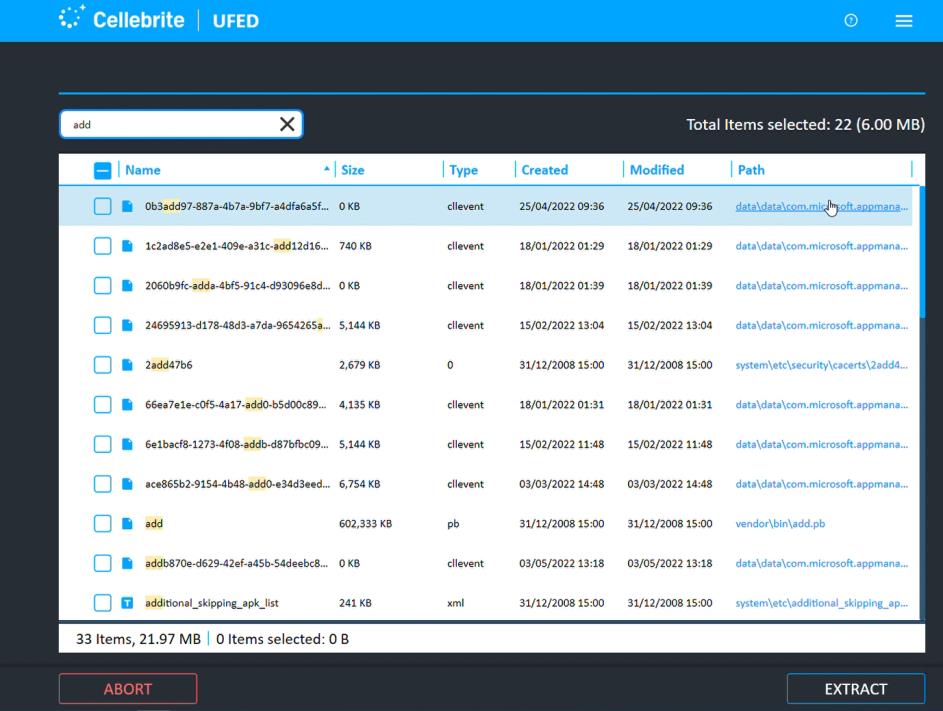Click the file icon beside add.pb entry
Screen dimensions: 943x711
click(x=127, y=523)
